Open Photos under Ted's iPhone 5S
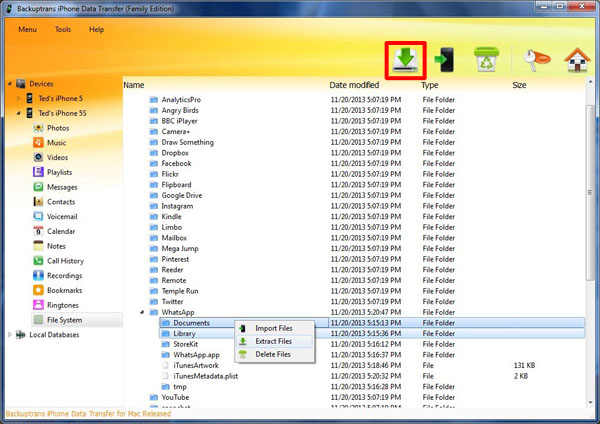The height and width of the screenshot is (424, 600). (58, 128)
